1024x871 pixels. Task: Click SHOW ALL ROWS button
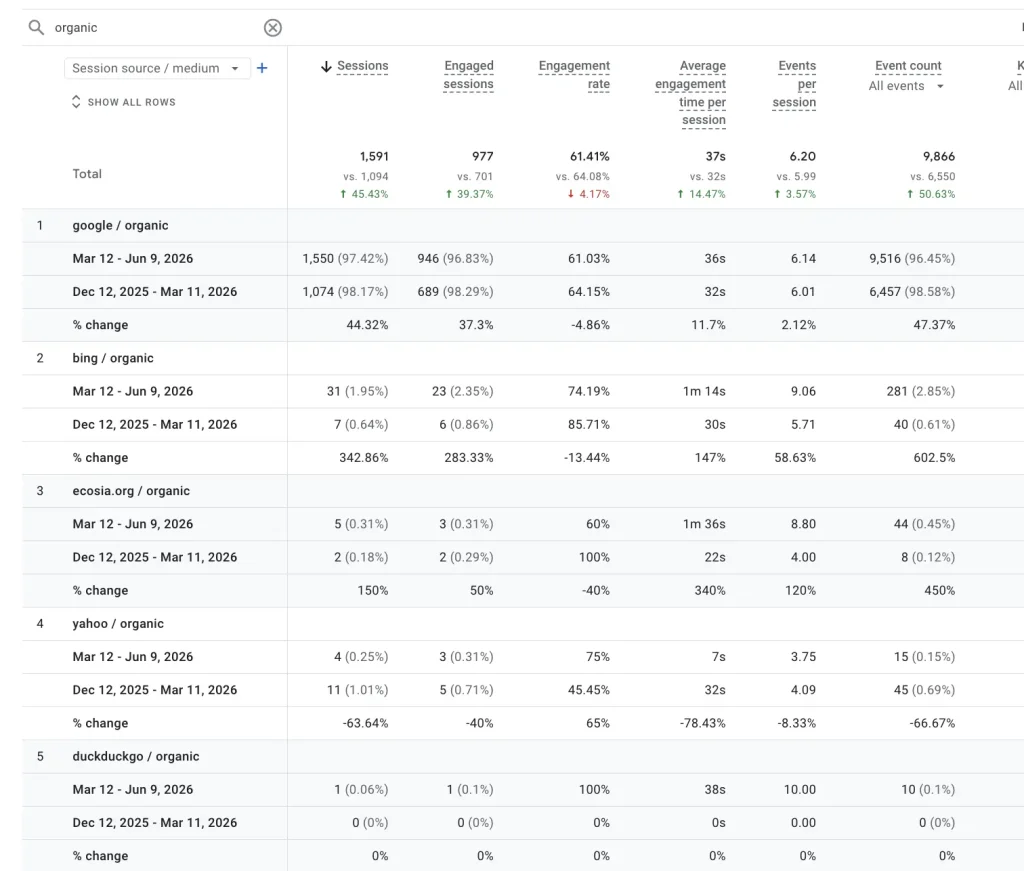point(123,102)
